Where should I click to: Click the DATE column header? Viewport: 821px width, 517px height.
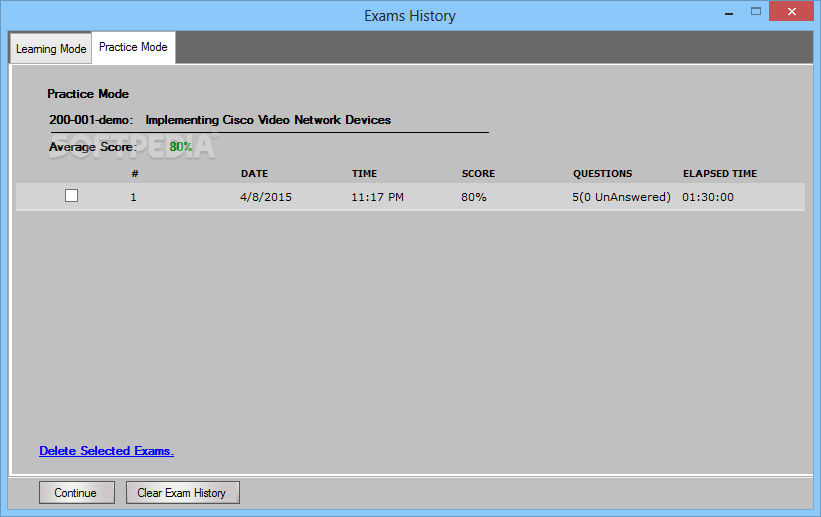[x=254, y=173]
